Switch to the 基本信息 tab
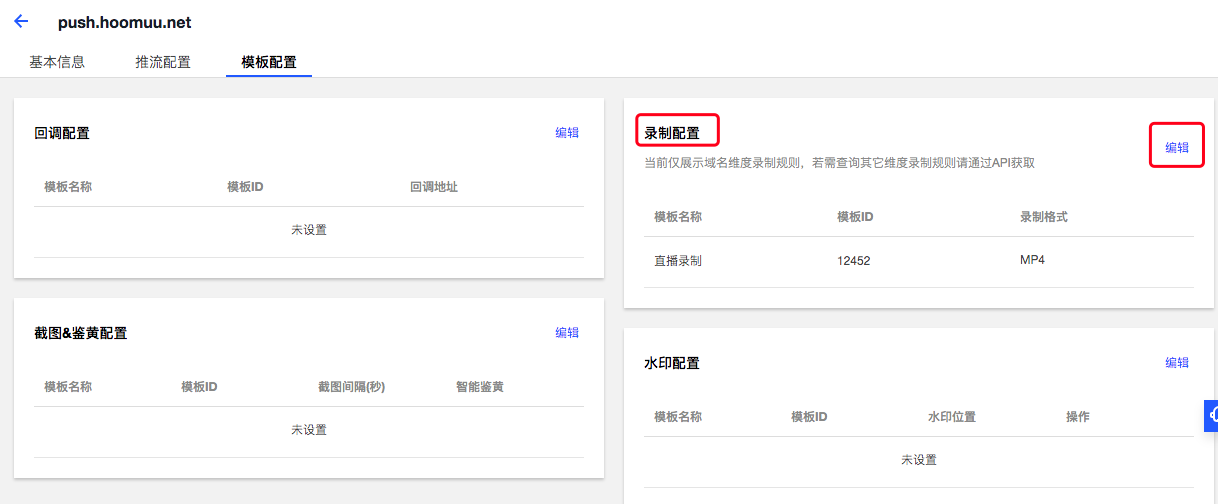The height and width of the screenshot is (504, 1218). [57, 62]
